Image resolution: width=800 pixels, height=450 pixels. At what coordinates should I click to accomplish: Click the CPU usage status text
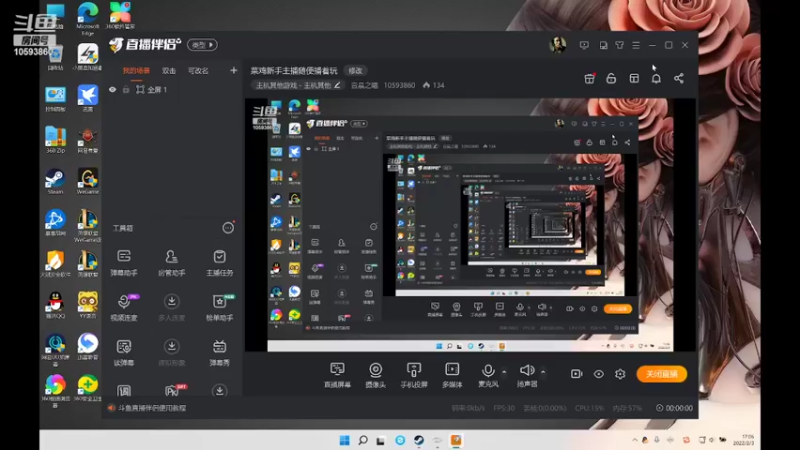coord(589,408)
